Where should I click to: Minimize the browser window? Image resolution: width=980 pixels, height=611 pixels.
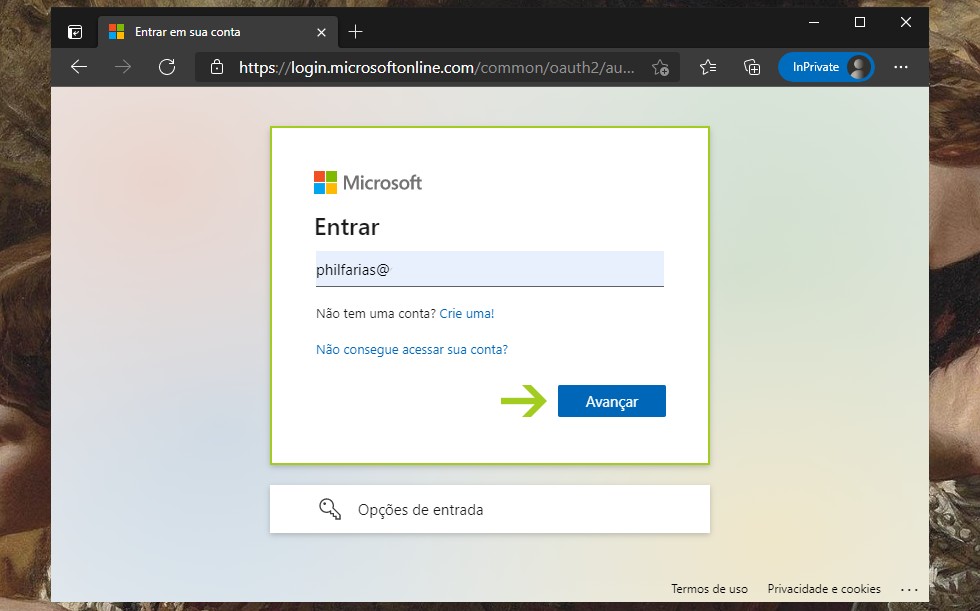click(x=814, y=22)
